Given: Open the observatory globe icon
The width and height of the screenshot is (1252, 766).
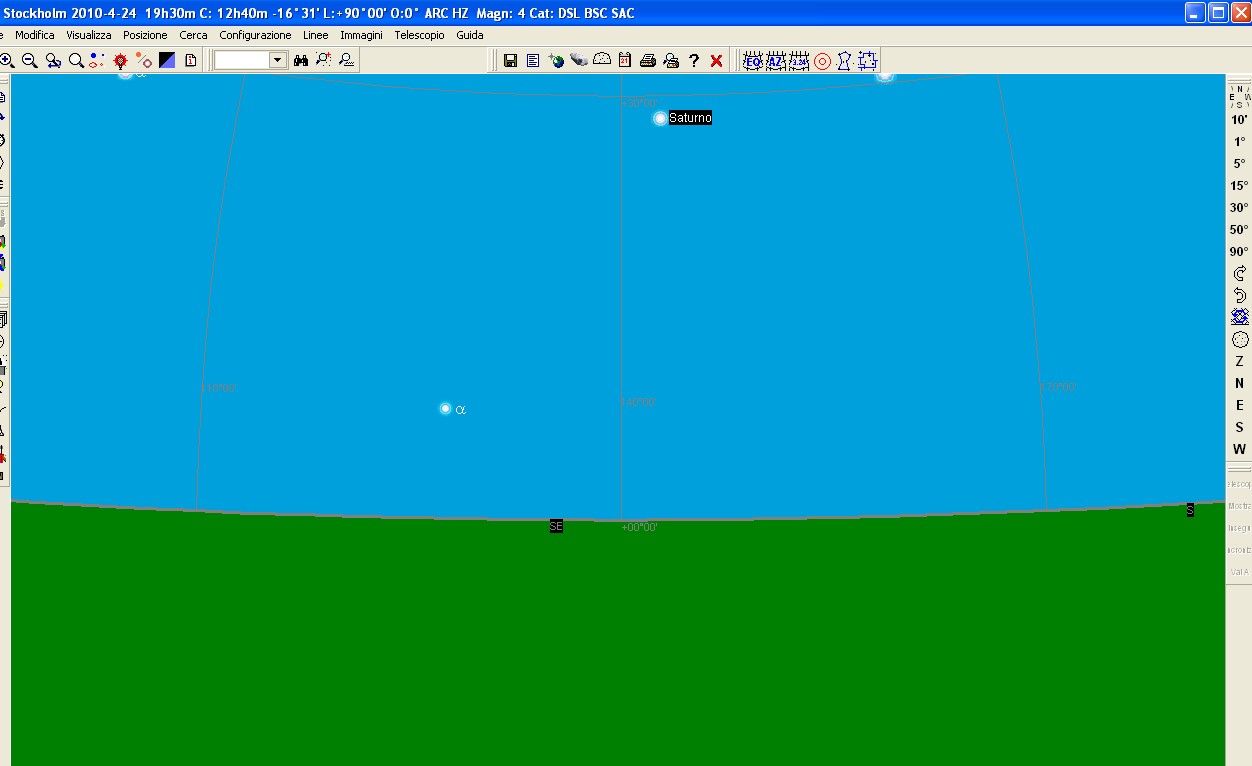Looking at the screenshot, I should point(556,61).
